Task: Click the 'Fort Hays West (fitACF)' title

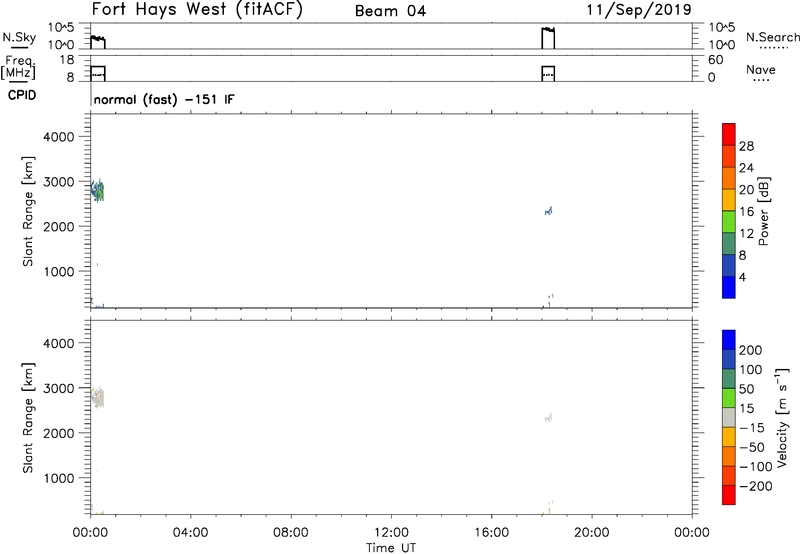Action: [197, 10]
